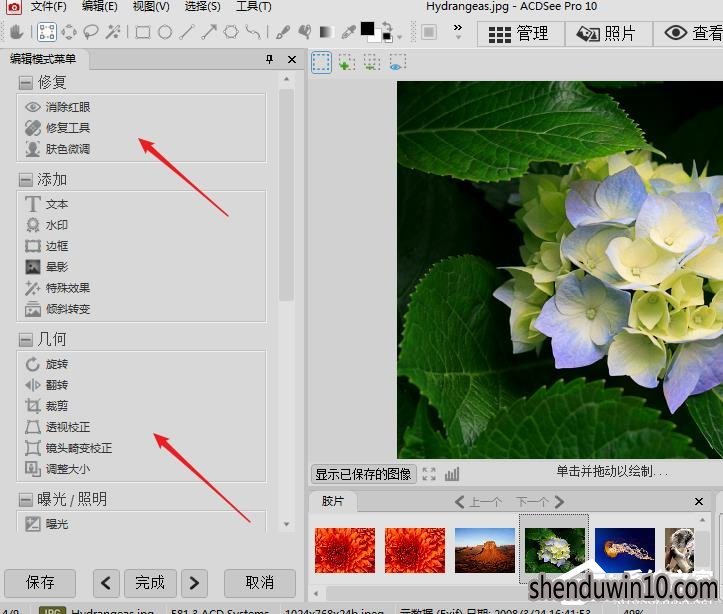The width and height of the screenshot is (723, 614).
Task: Close the Filmstrip panel
Action: point(699,502)
